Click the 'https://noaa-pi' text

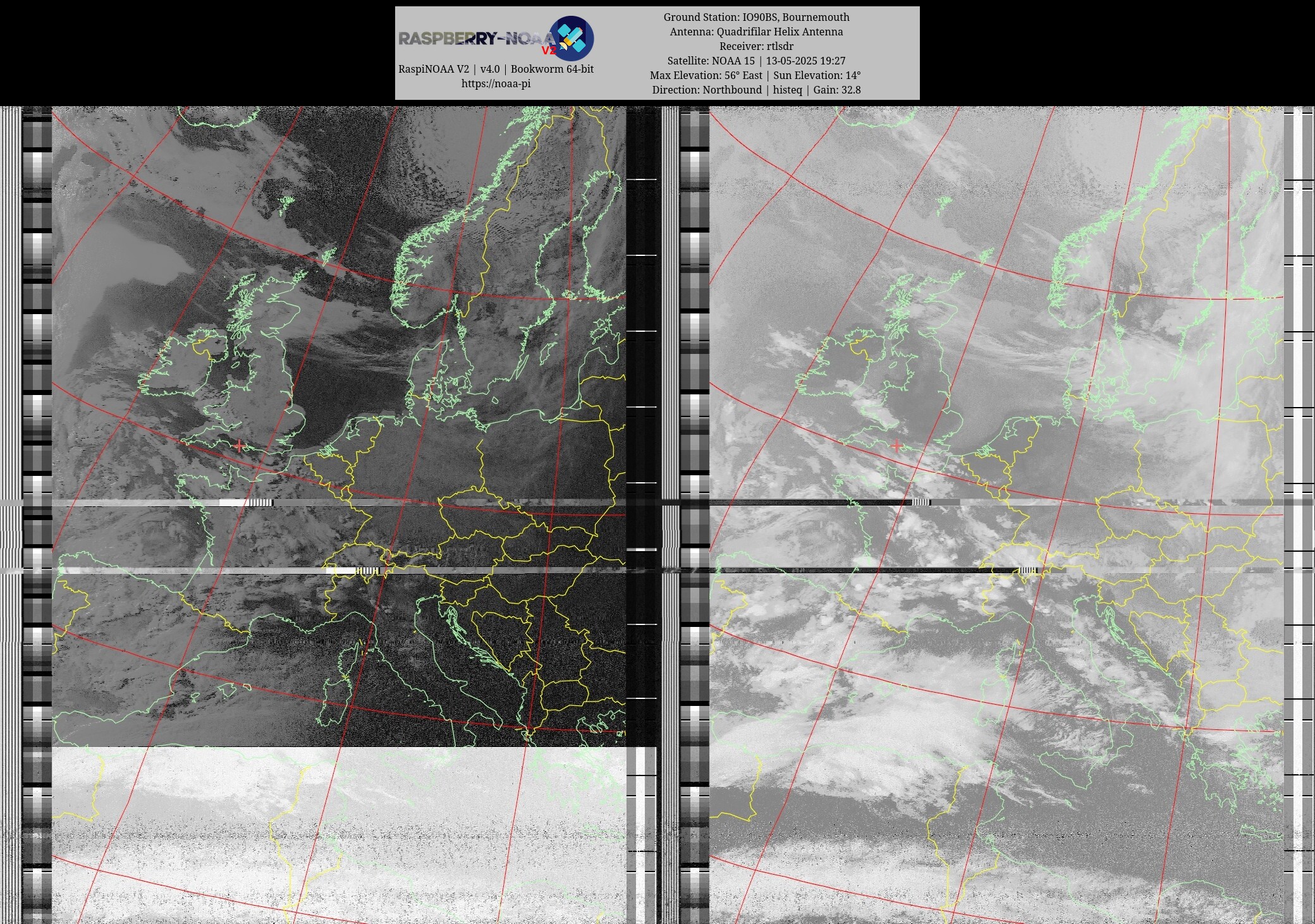496,83
